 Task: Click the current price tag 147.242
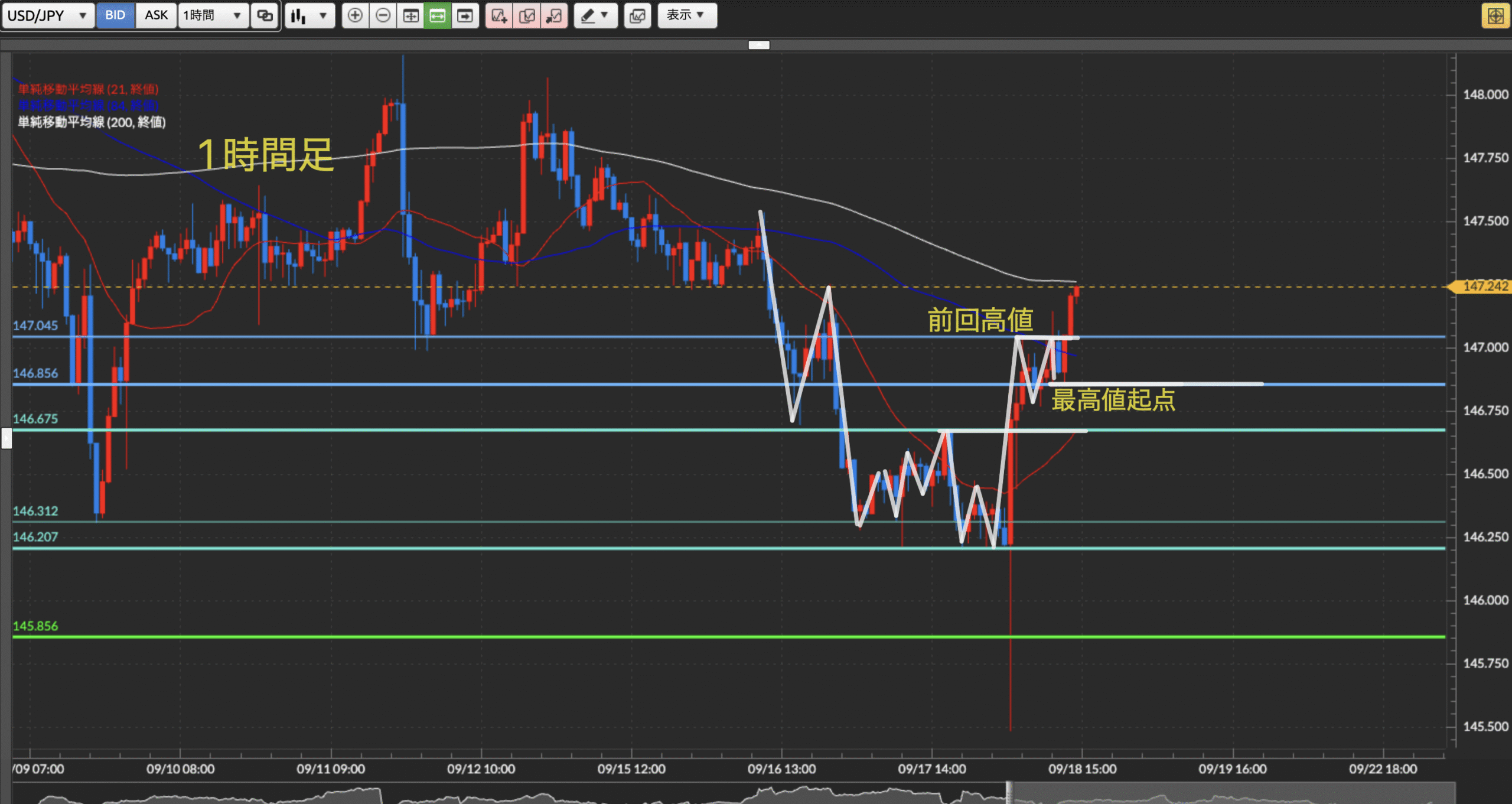(1481, 287)
